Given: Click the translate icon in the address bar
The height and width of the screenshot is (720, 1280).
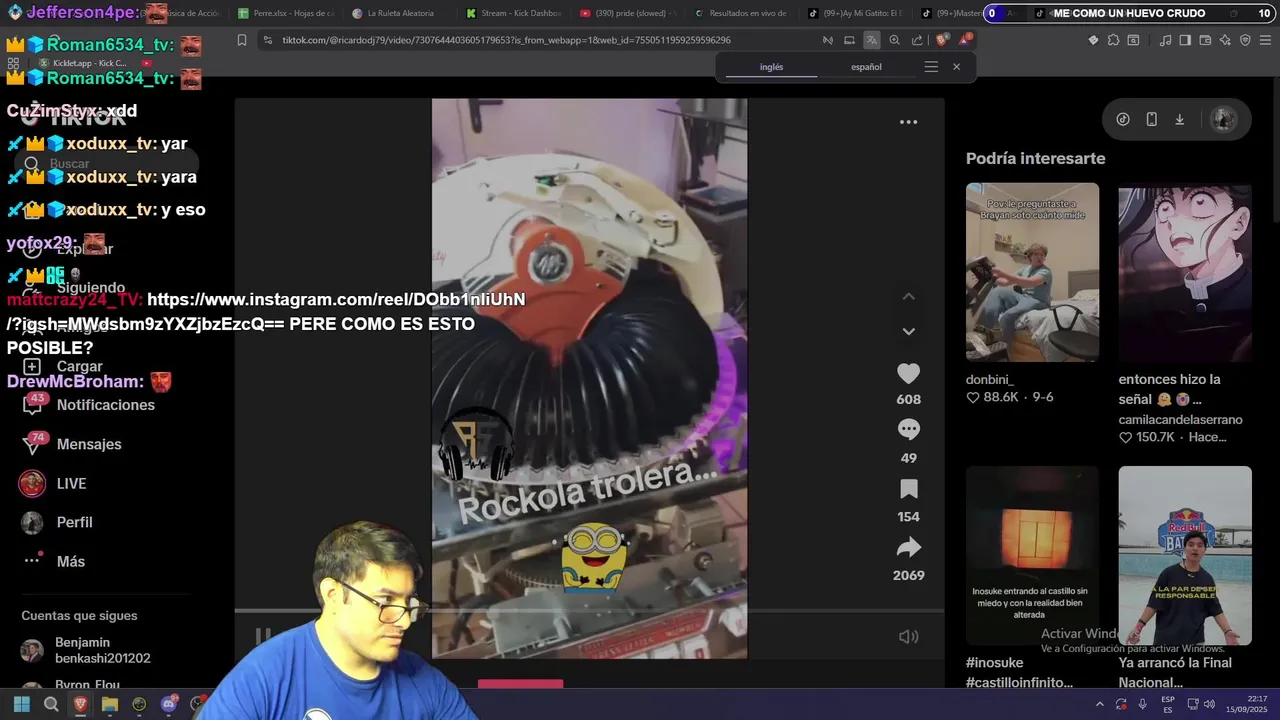Looking at the screenshot, I should [871, 40].
